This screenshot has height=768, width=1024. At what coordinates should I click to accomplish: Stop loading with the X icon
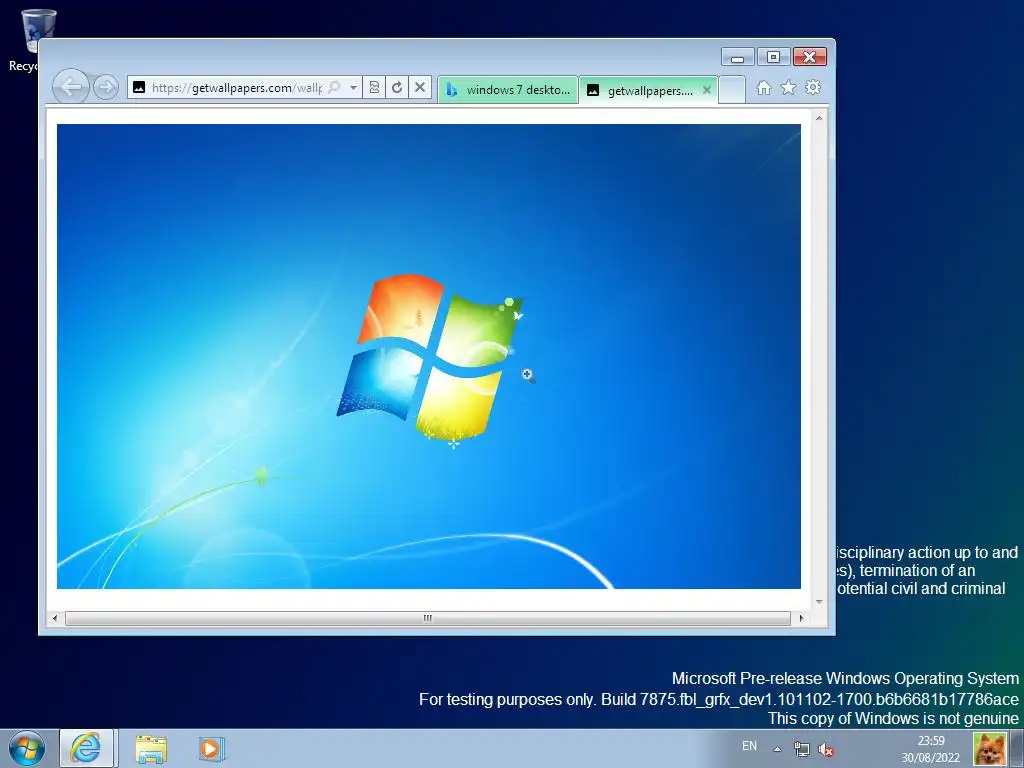(x=420, y=88)
